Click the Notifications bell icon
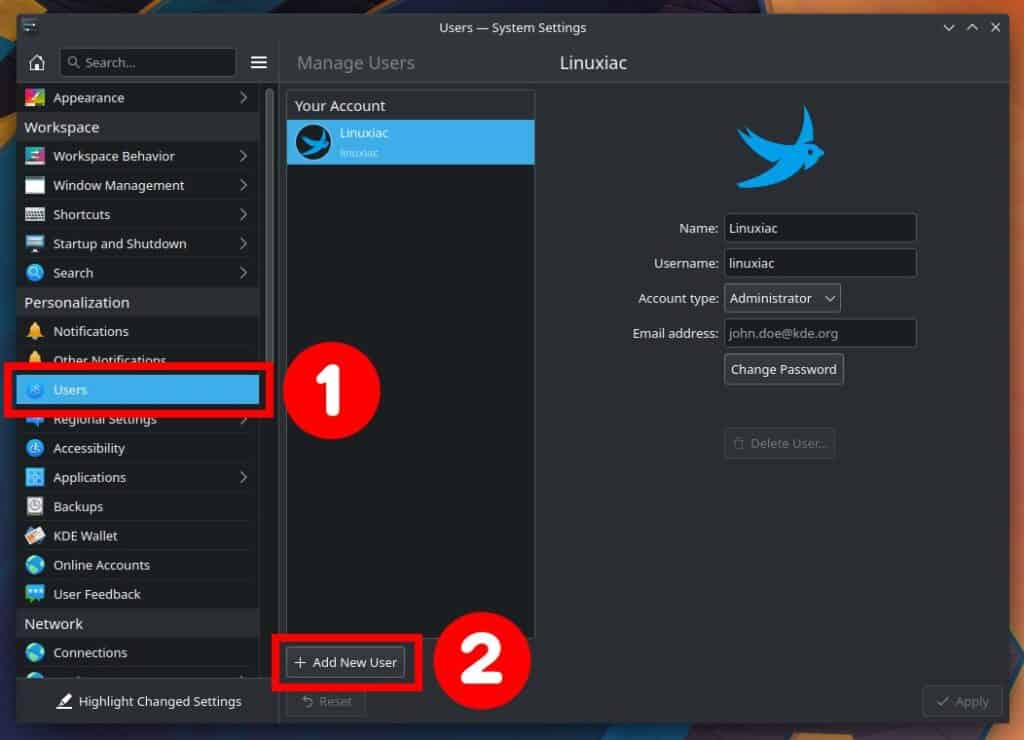The height and width of the screenshot is (740, 1024). pyautogui.click(x=35, y=331)
